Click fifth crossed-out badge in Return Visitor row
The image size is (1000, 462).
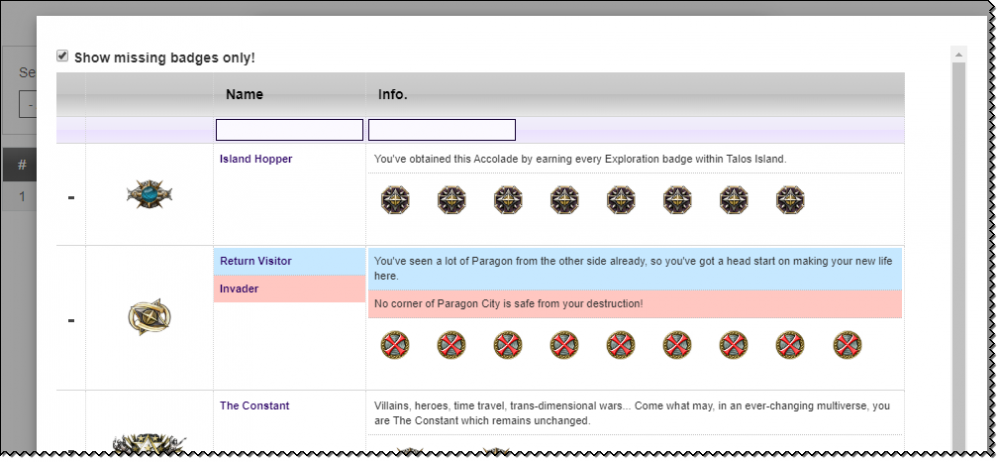point(621,346)
